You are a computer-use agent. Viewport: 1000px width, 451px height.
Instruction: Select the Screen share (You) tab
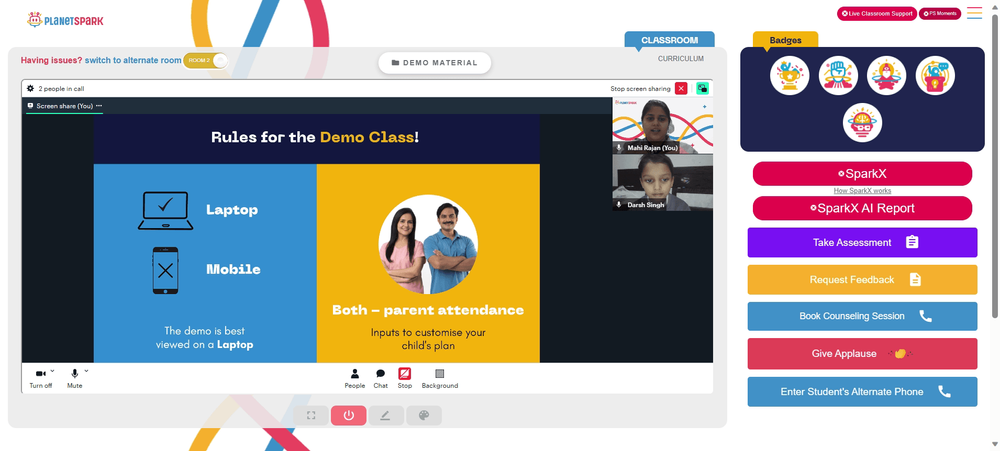tap(64, 106)
